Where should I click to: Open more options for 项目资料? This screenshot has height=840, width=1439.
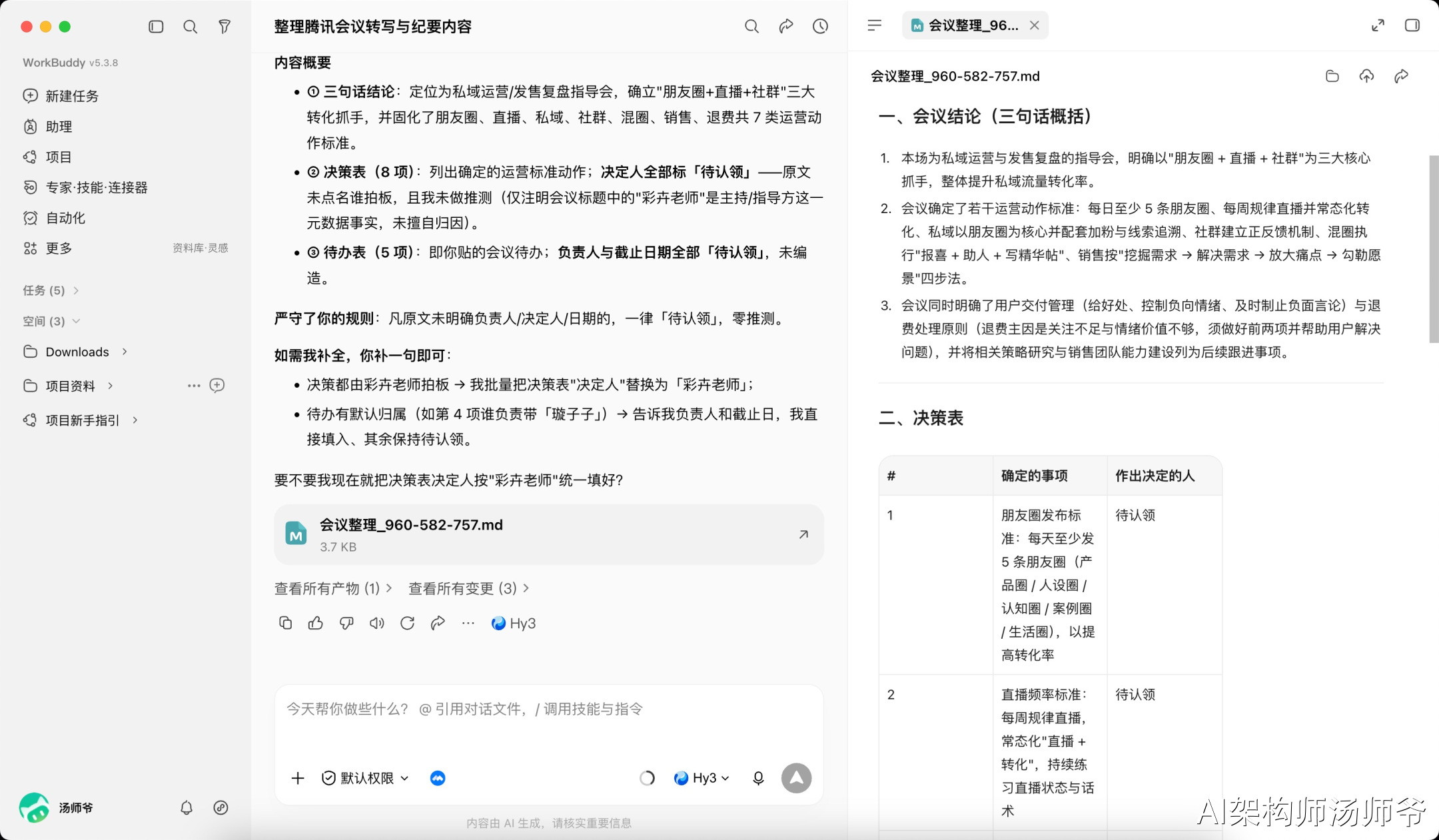tap(194, 386)
